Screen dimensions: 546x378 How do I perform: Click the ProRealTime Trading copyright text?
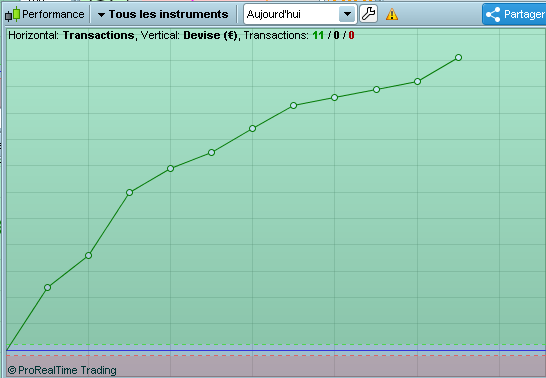(x=62, y=370)
